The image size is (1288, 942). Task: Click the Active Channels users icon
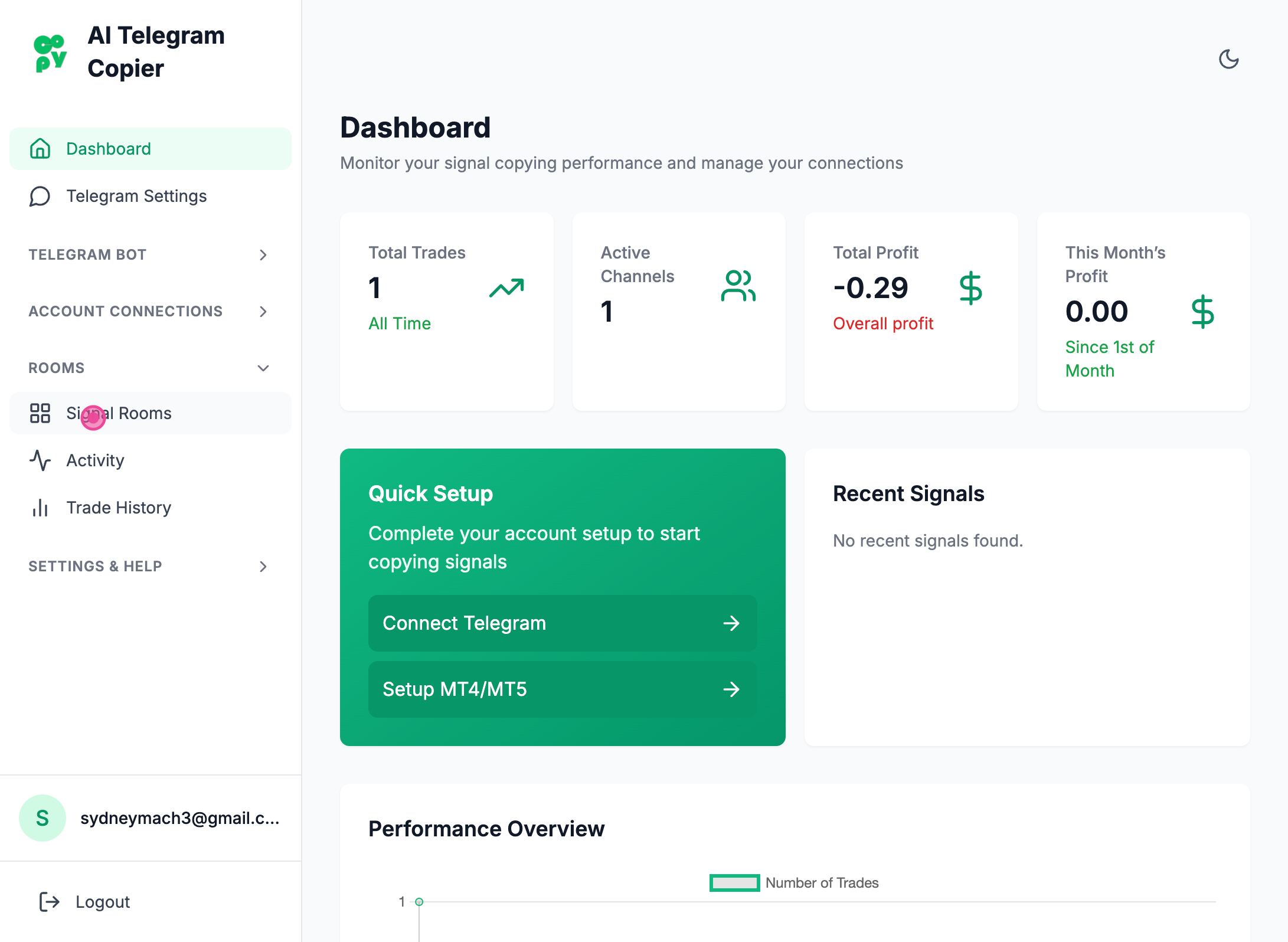738,286
